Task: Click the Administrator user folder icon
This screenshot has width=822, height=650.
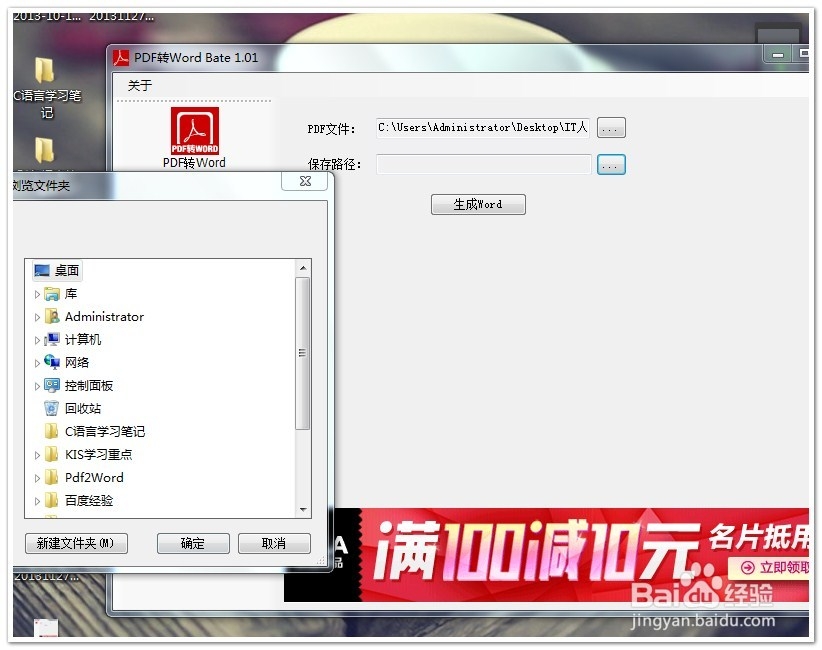Action: tap(52, 317)
